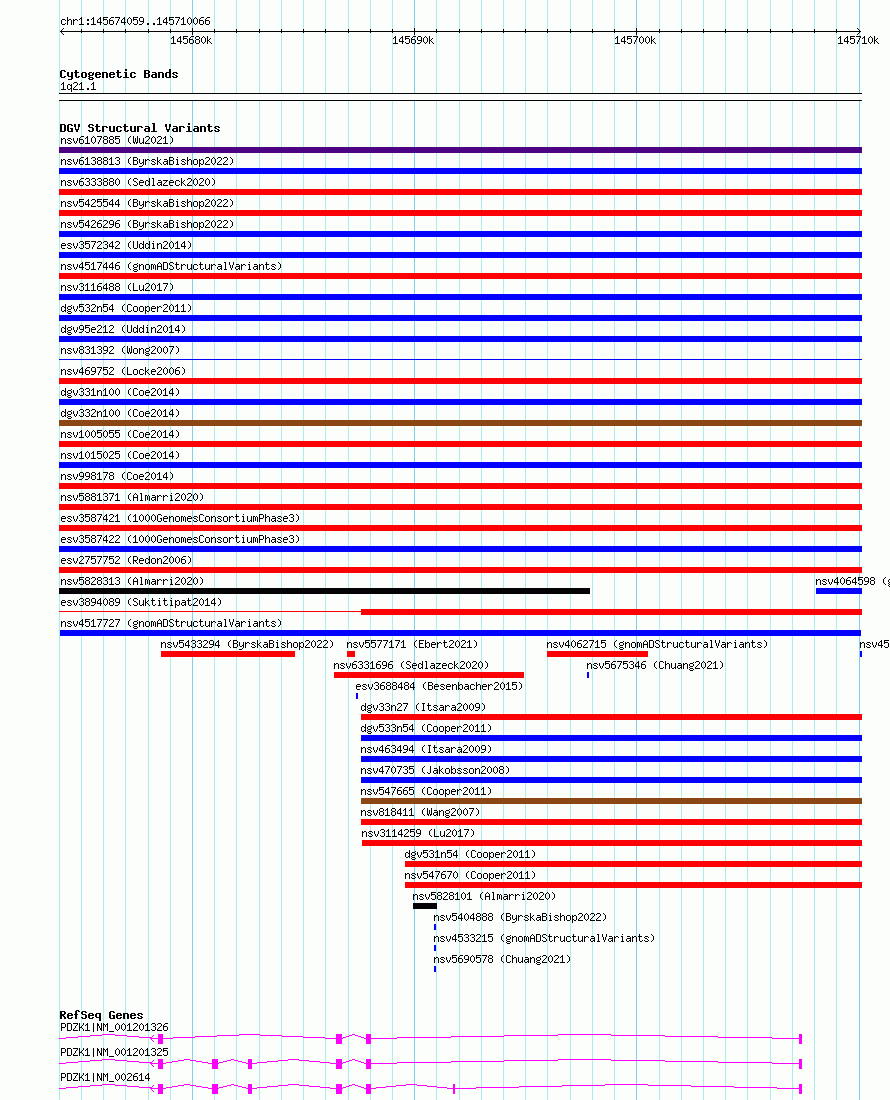
Task: Select the DGV Structural Variants track title
Action: pyautogui.click(x=140, y=129)
